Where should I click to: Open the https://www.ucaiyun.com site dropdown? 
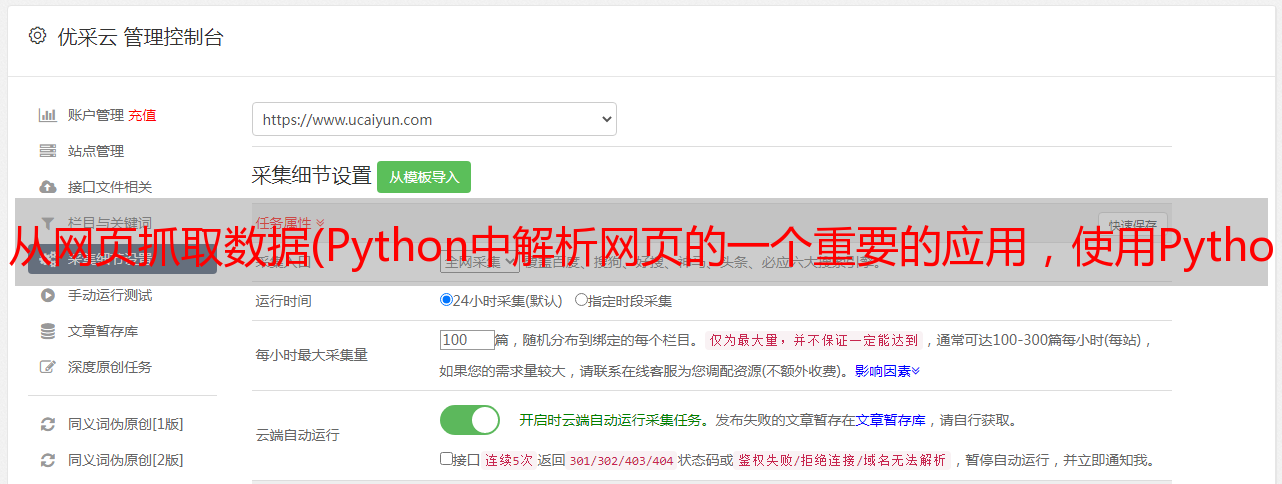pyautogui.click(x=434, y=119)
